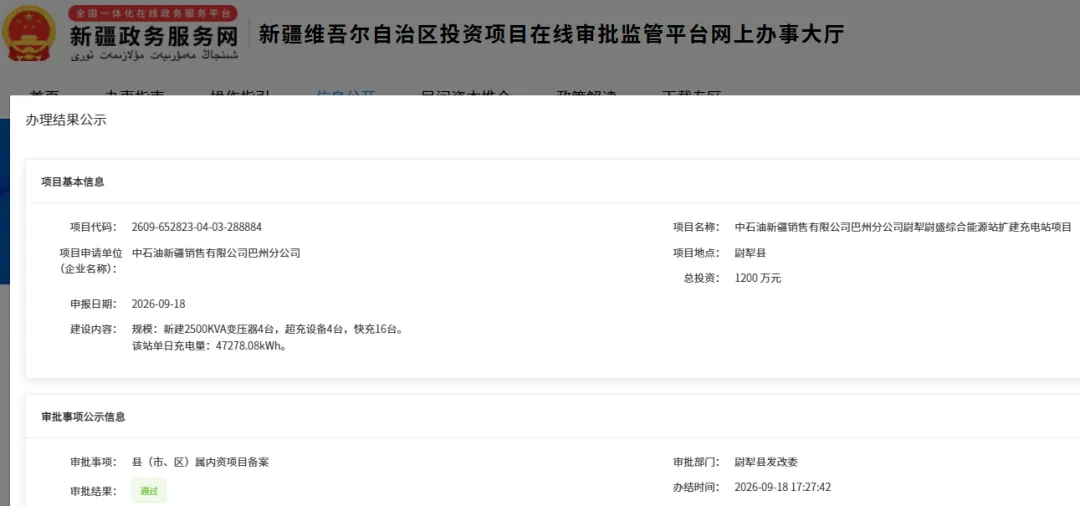Click the national emblem logo

pyautogui.click(x=30, y=34)
